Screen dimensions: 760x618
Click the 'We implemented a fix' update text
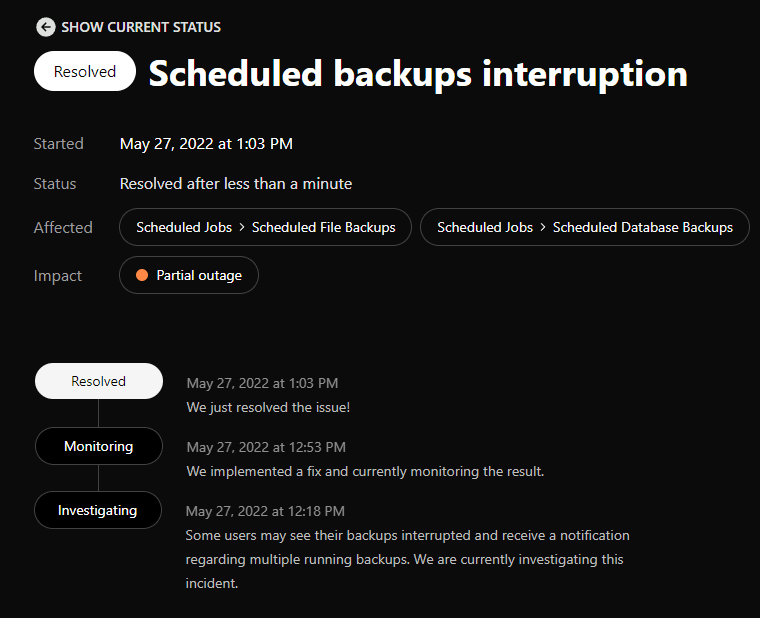tap(365, 471)
